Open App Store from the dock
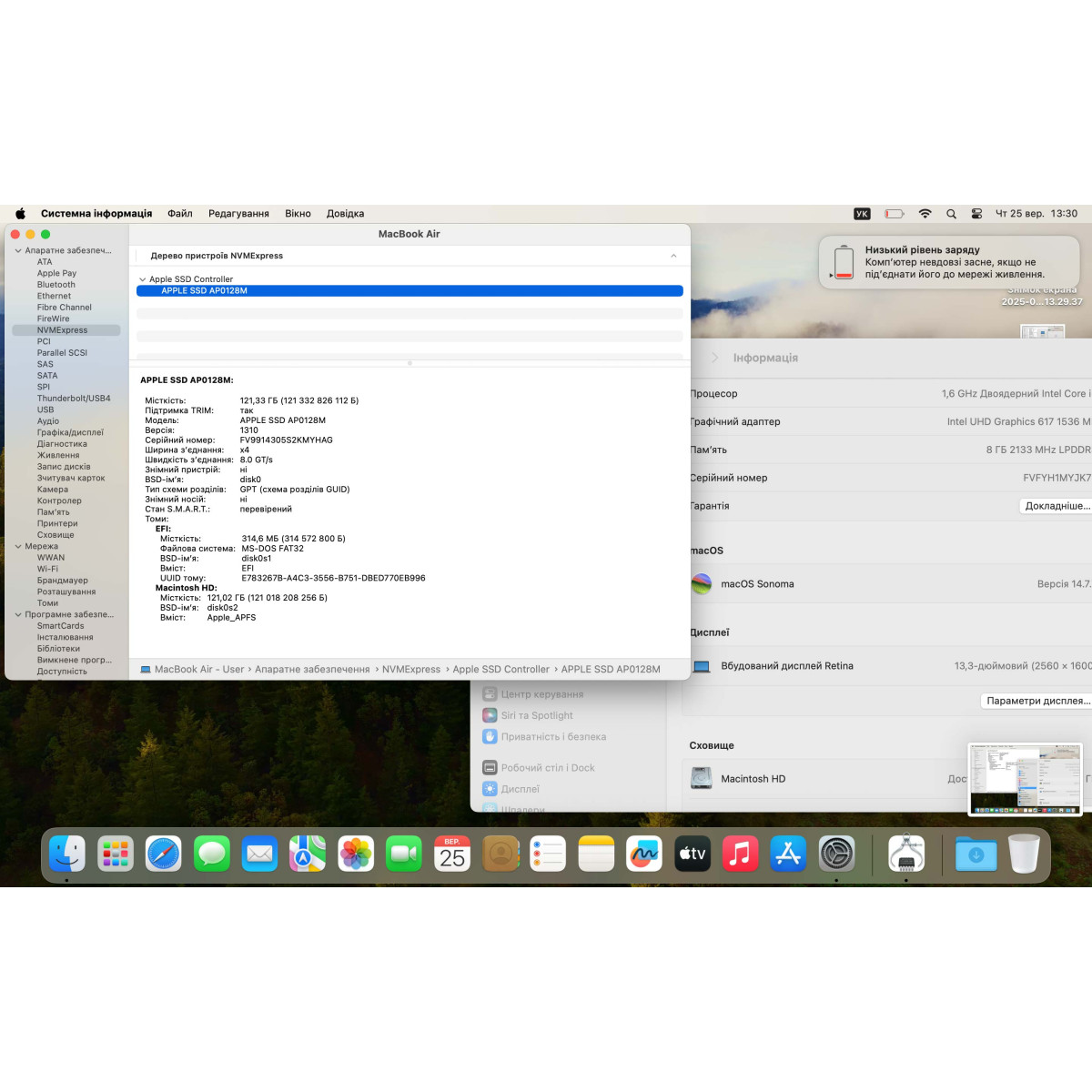The height and width of the screenshot is (1092, 1092). 788,854
